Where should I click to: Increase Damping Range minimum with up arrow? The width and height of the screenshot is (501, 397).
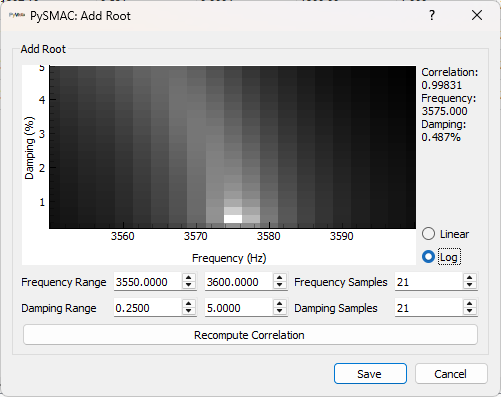pos(189,304)
